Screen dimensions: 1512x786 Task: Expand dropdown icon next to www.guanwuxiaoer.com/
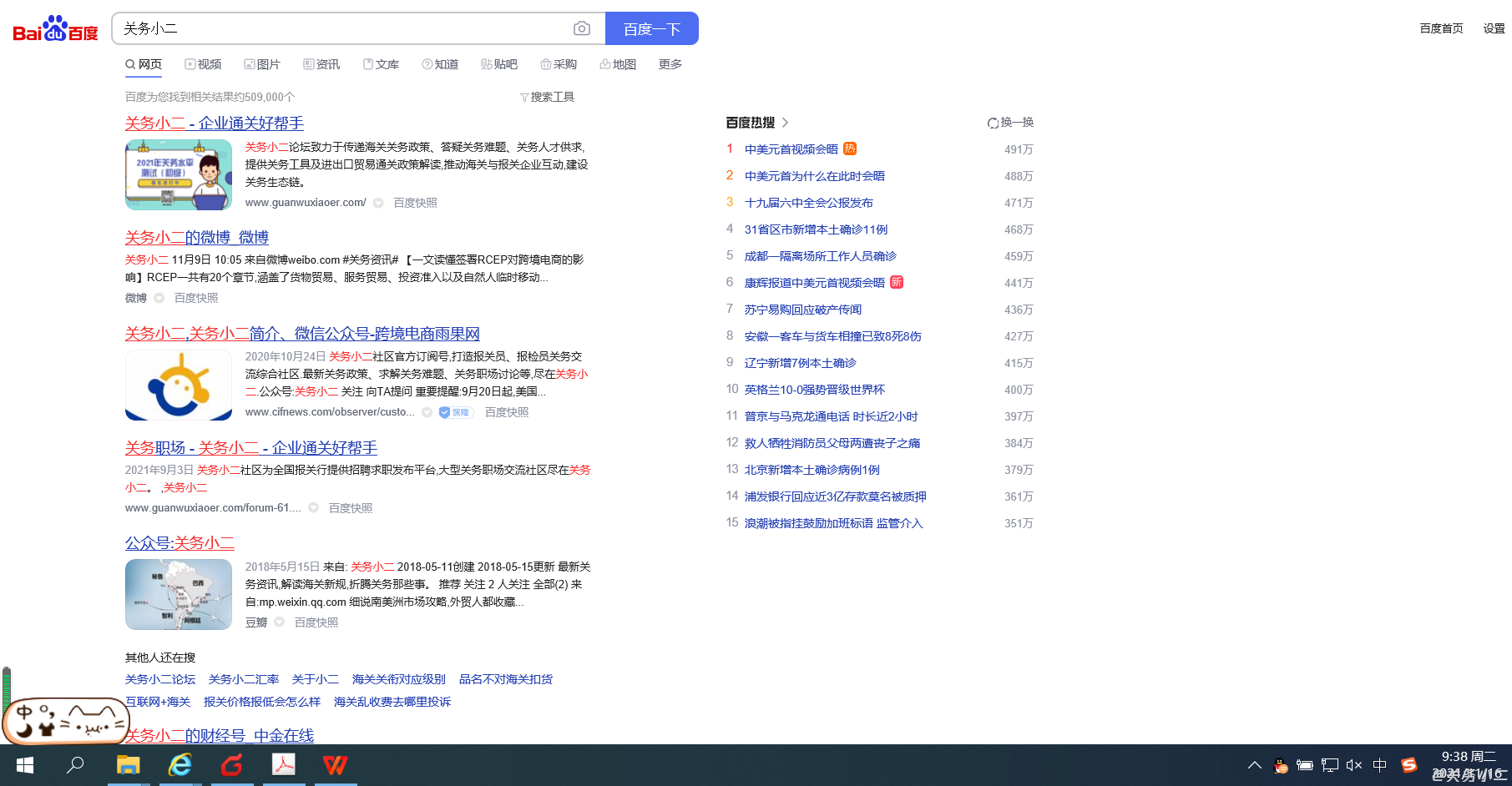(x=378, y=203)
